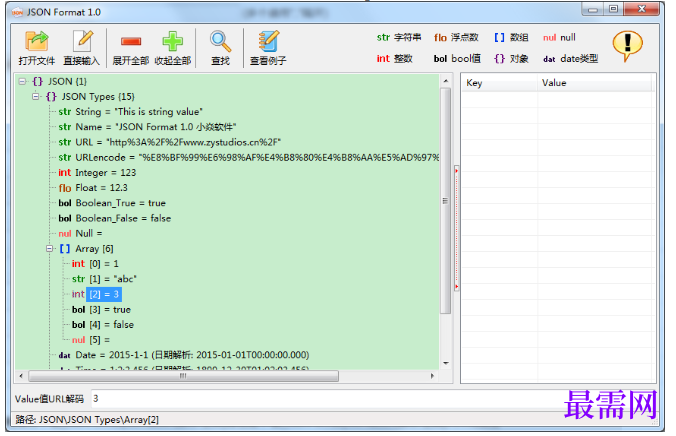The height and width of the screenshot is (436, 676).
Task: Click the tree vertical scrollbar up arrow
Action: (446, 81)
